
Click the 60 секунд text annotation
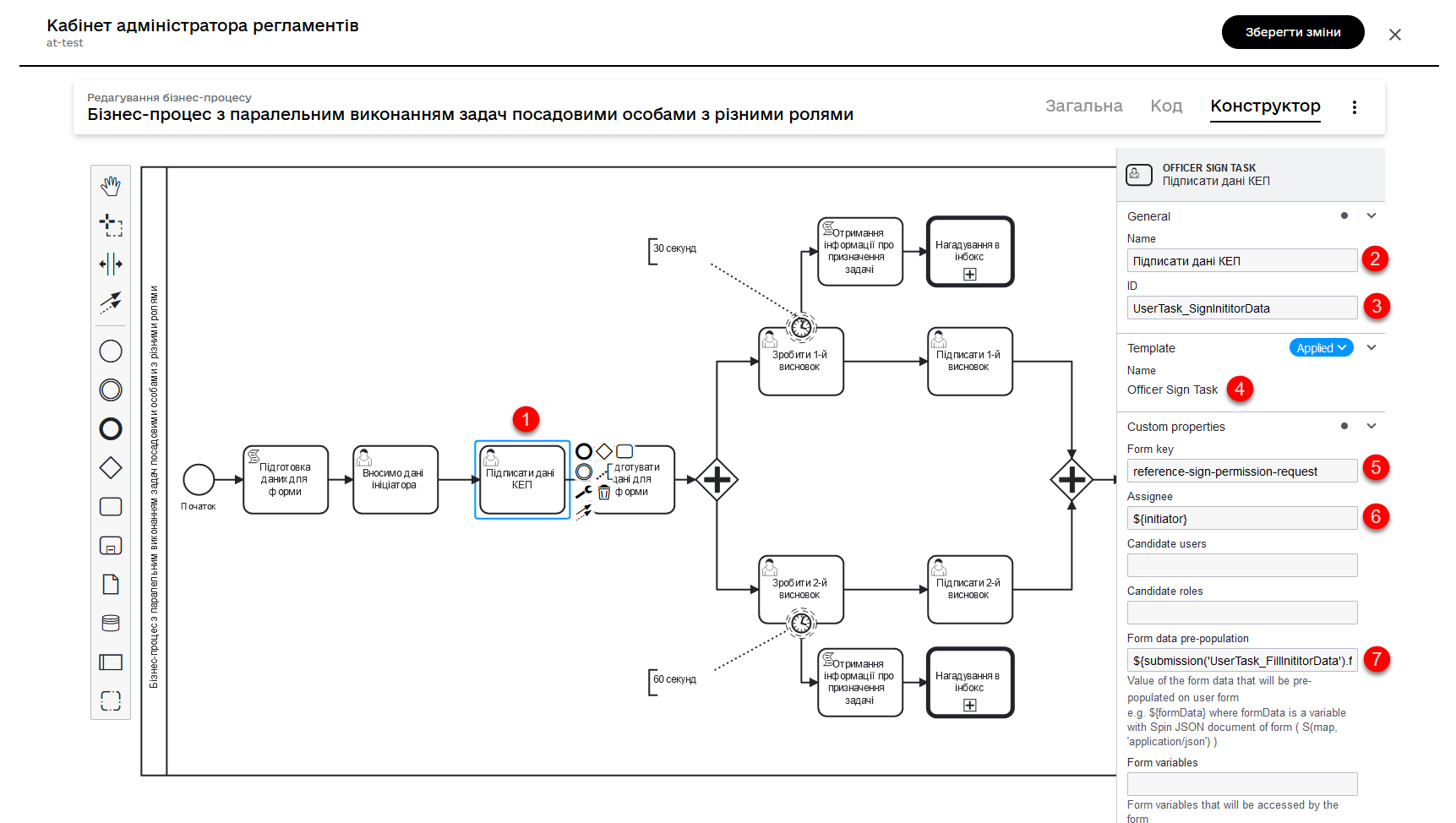click(x=674, y=679)
